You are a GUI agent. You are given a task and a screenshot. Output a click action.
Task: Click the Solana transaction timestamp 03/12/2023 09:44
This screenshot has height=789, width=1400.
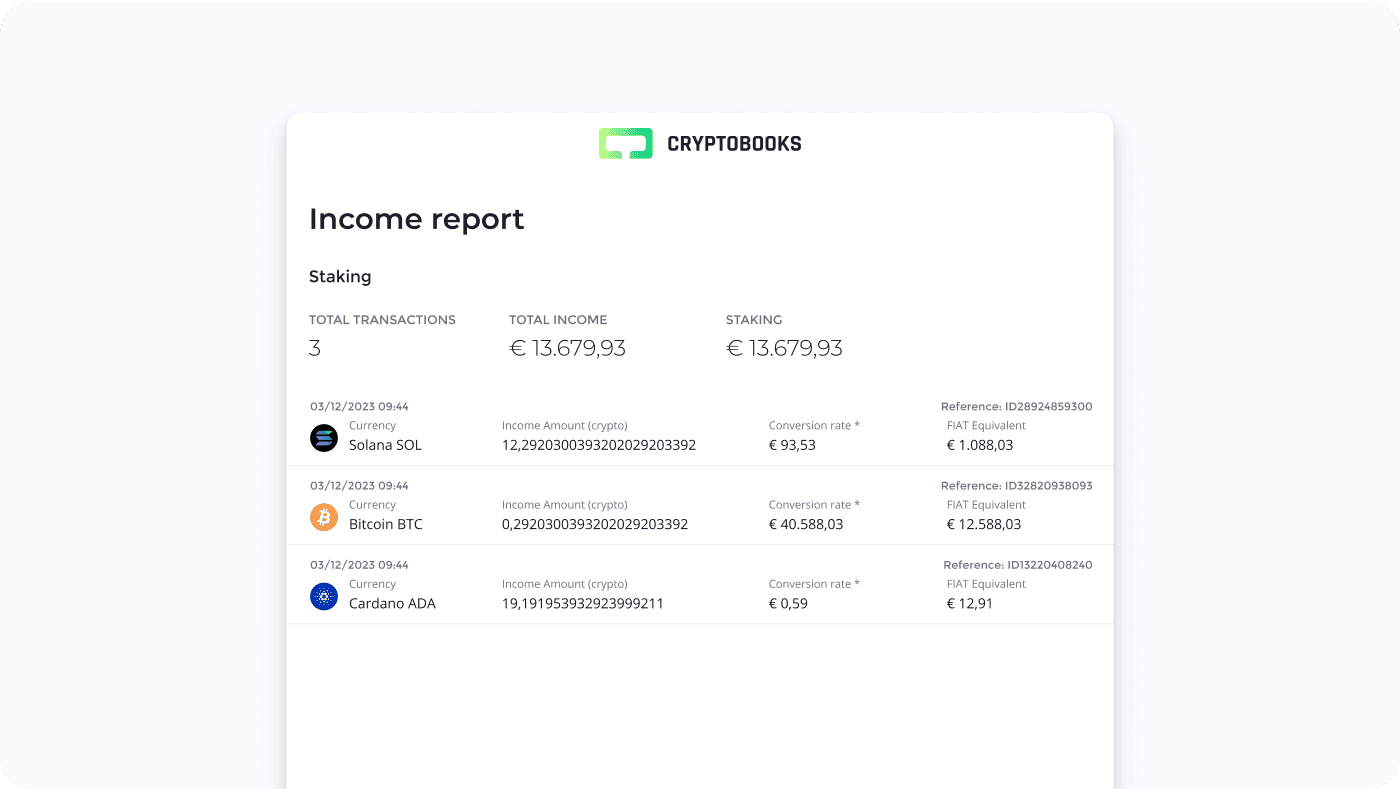[359, 406]
